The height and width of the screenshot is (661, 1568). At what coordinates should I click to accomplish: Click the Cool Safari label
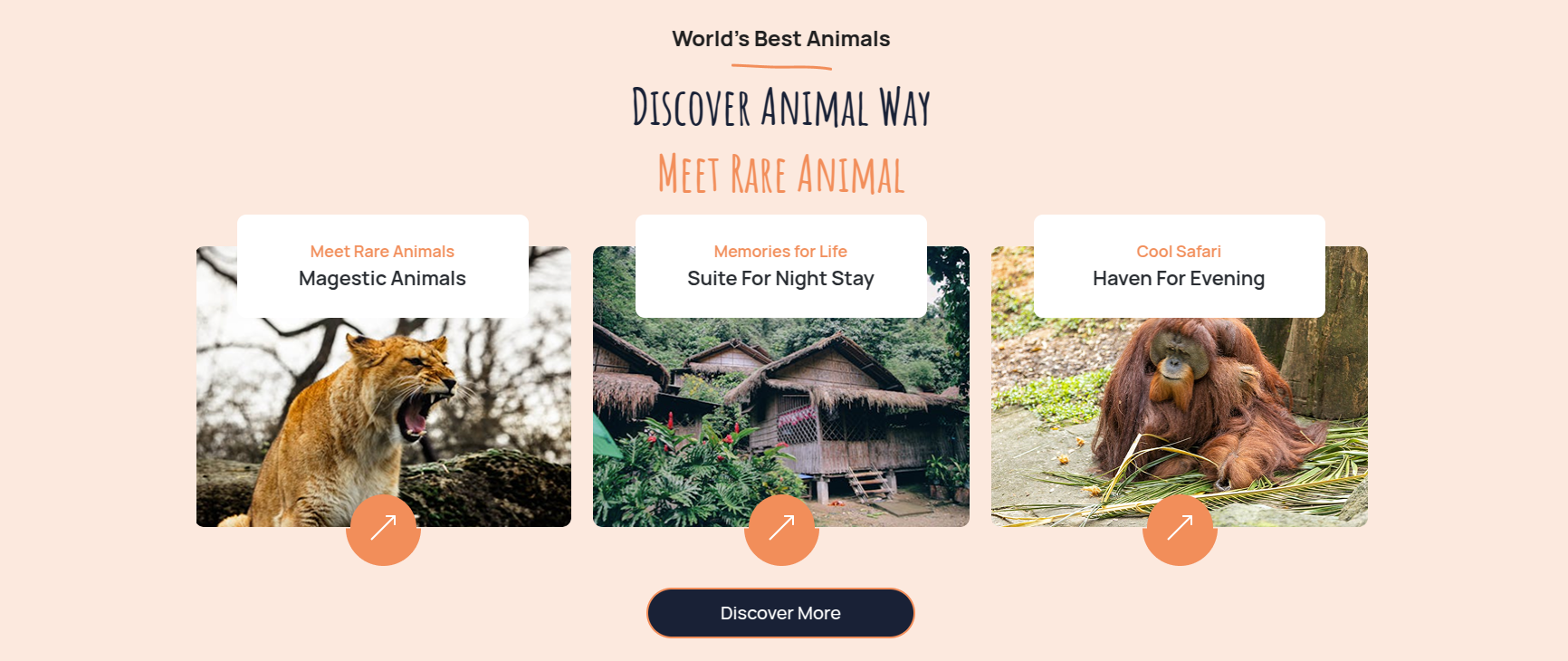point(1179,252)
